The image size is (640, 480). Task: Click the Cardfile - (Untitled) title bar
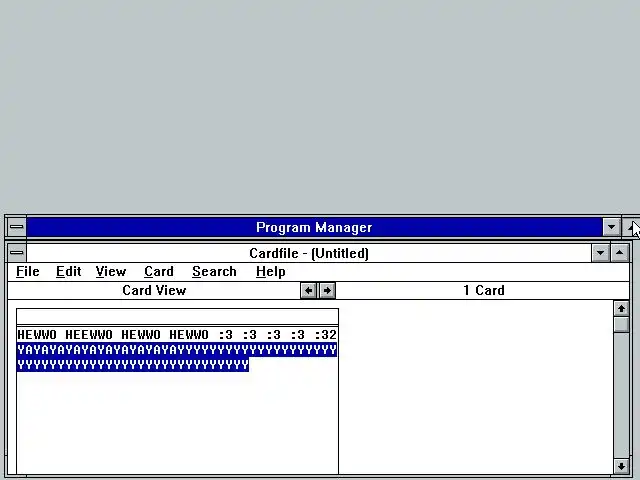(309, 253)
